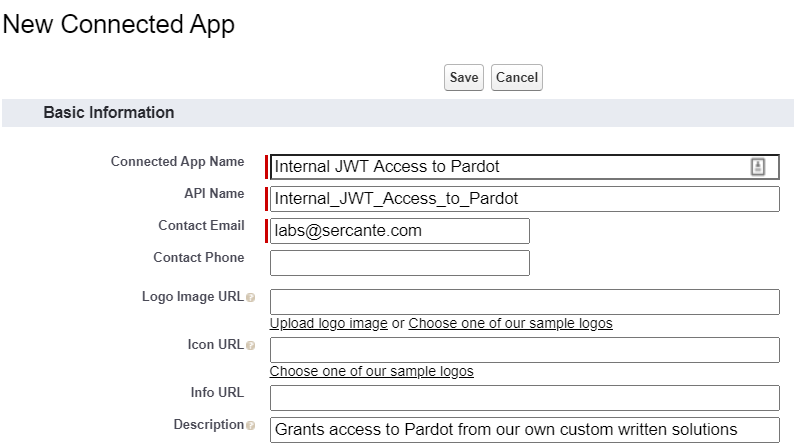Image resolution: width=794 pixels, height=447 pixels.
Task: Click the Connected App Name label
Action: [177, 161]
